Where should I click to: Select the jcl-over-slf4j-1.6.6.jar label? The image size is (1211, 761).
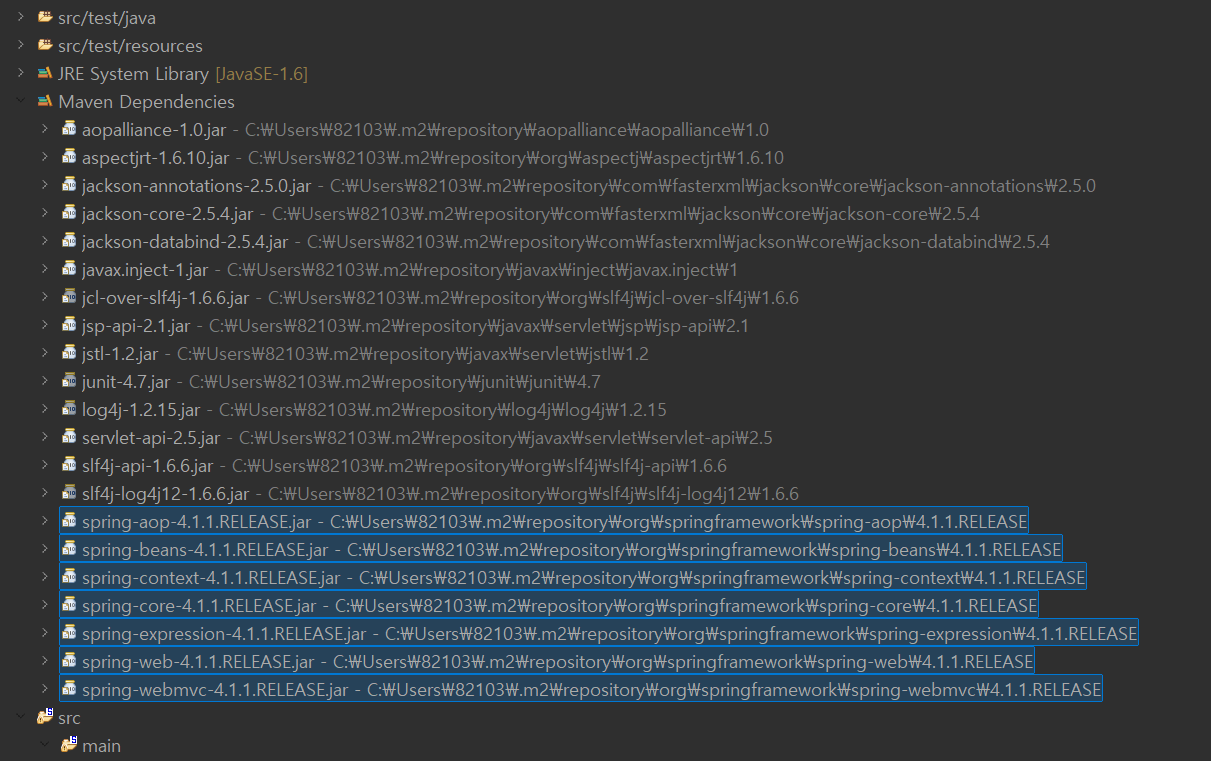click(x=166, y=298)
